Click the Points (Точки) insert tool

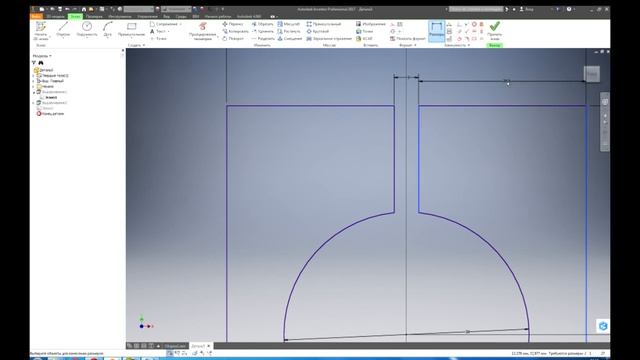[364, 31]
